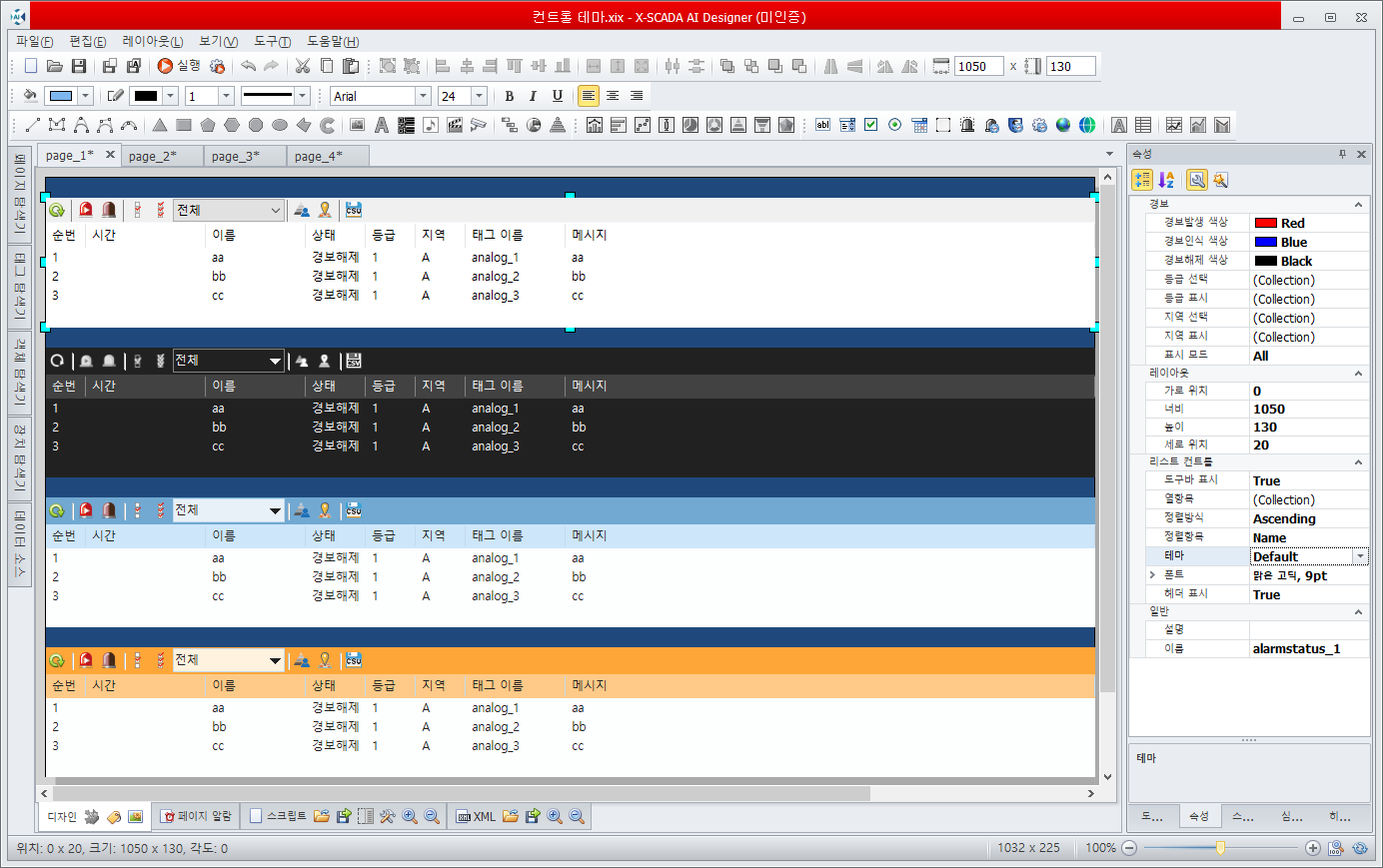Insert the calendar control icon
The width and height of the screenshot is (1383, 868).
pyautogui.click(x=919, y=125)
